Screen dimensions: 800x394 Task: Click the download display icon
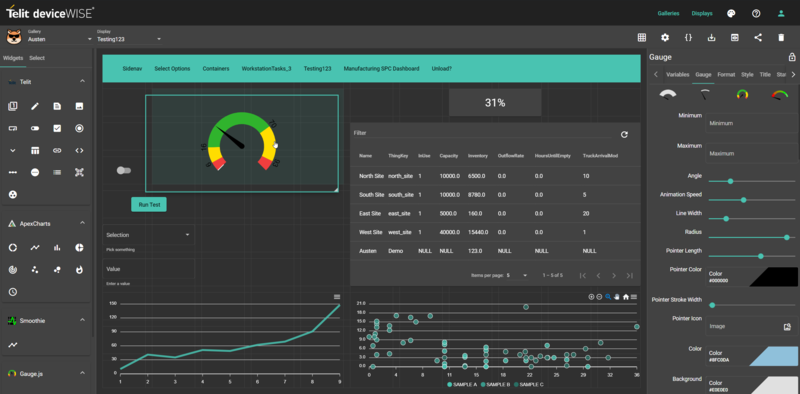[x=711, y=37]
